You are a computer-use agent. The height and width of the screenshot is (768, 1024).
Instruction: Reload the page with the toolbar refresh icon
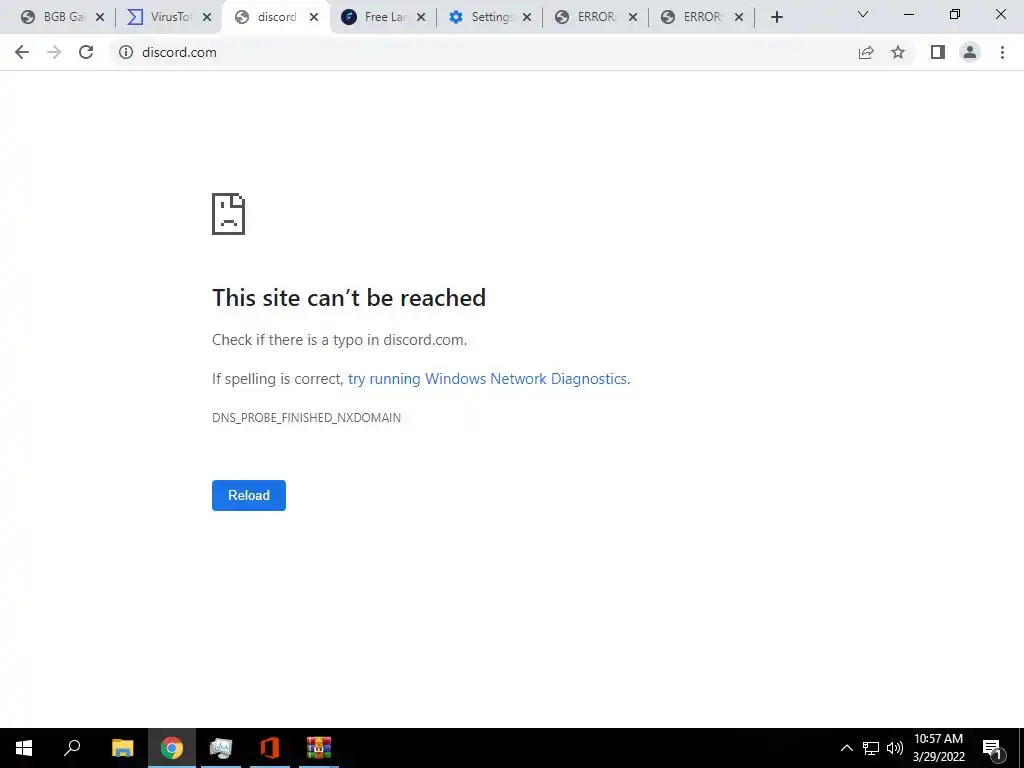(86, 52)
